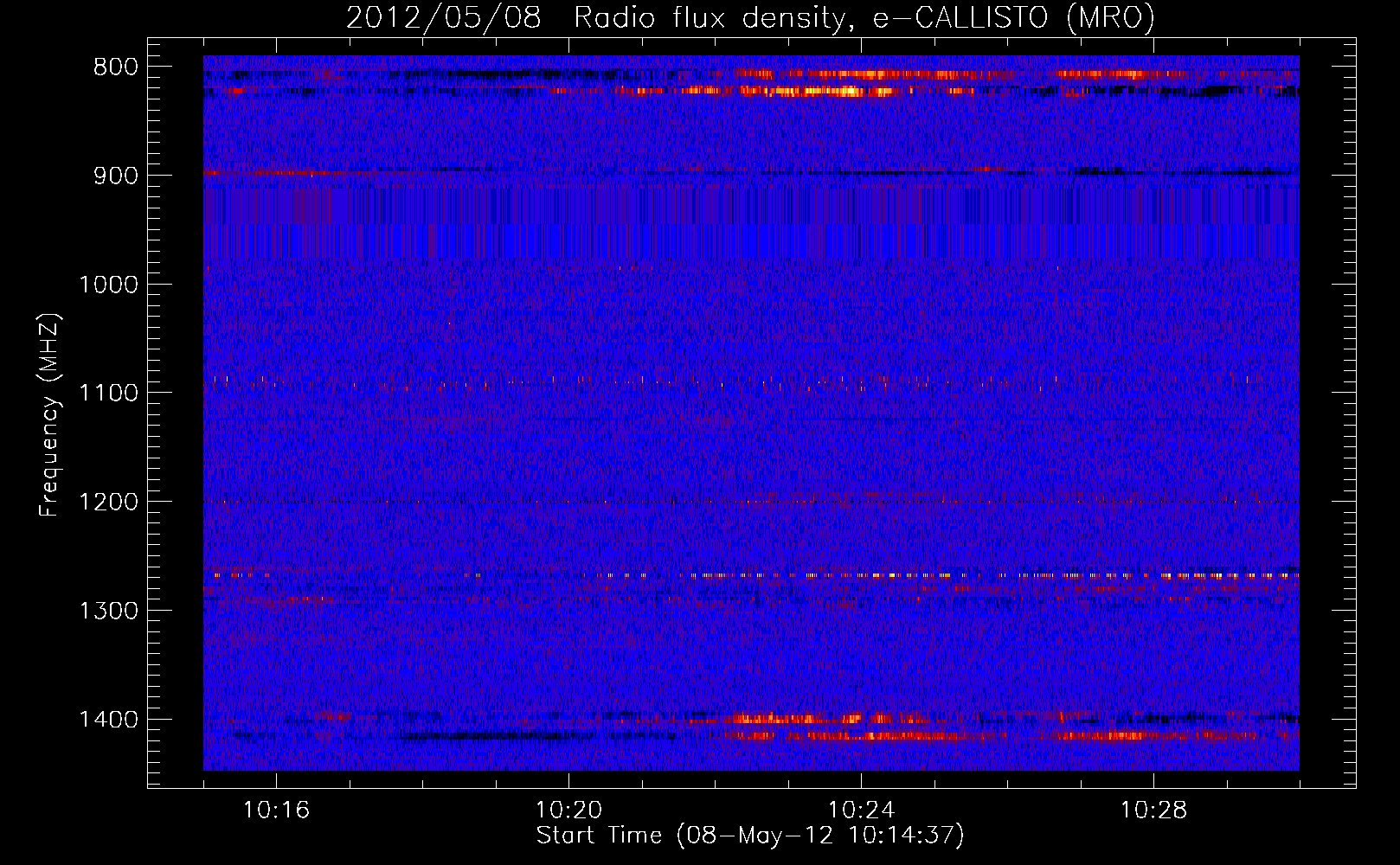Click the 1100 frequency tick label
Screen dimensions: 1400x865
tap(108, 394)
